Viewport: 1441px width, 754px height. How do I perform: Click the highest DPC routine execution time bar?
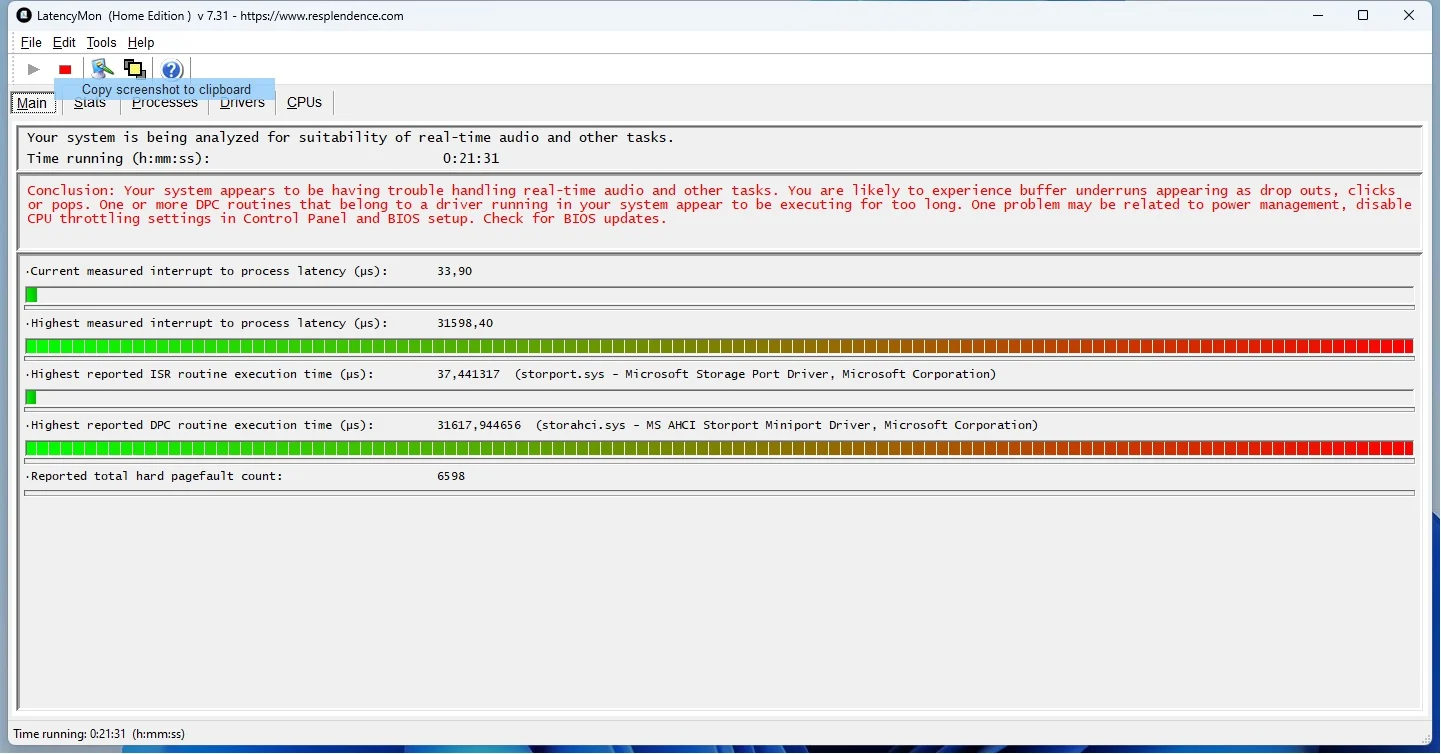pos(719,448)
